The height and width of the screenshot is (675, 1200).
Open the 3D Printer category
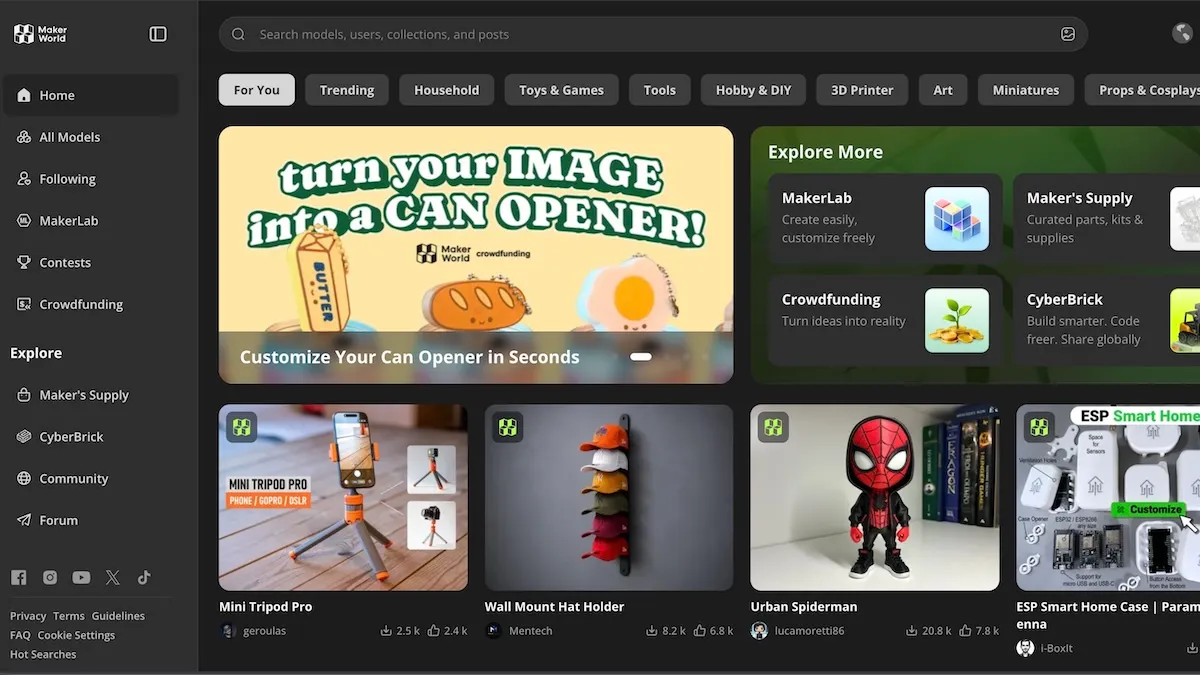862,90
